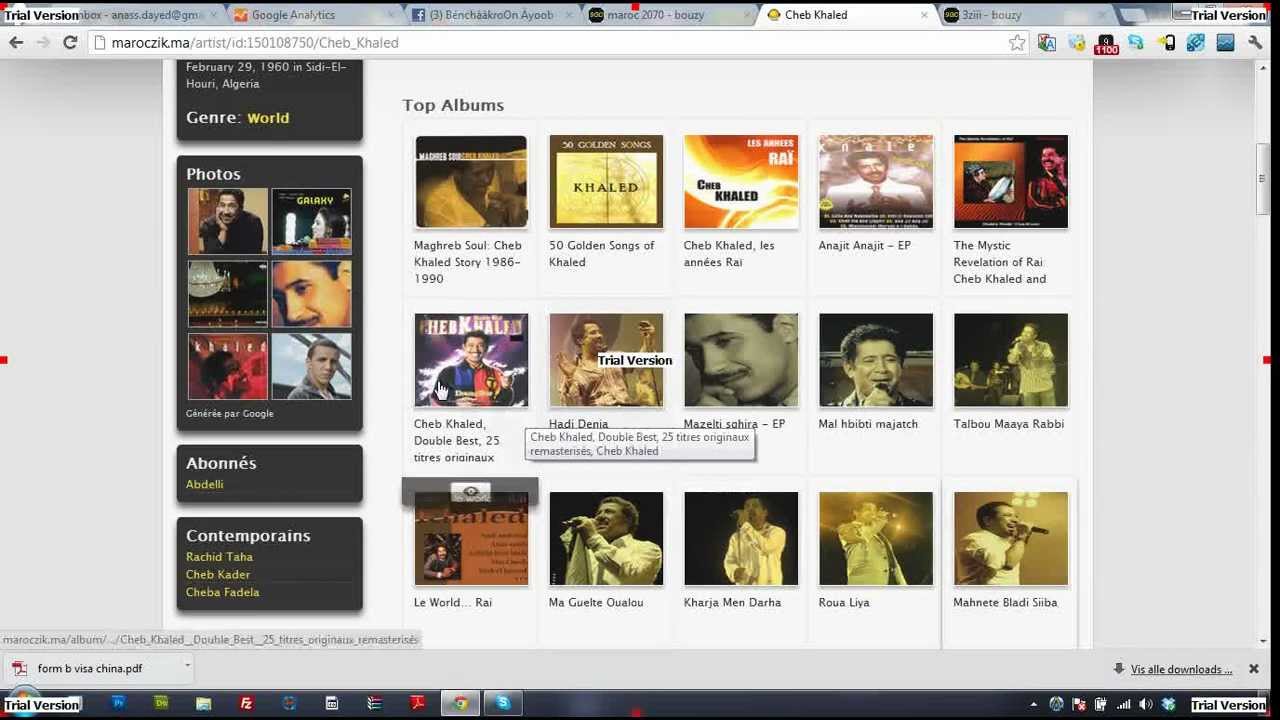
Task: Open FileZilla from the taskbar
Action: 246,704
